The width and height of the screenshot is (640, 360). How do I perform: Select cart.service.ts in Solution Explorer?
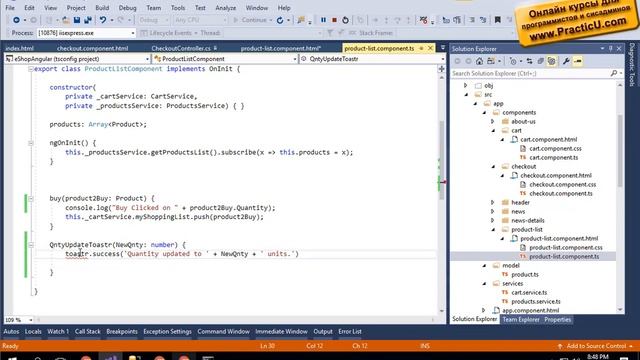(529, 292)
